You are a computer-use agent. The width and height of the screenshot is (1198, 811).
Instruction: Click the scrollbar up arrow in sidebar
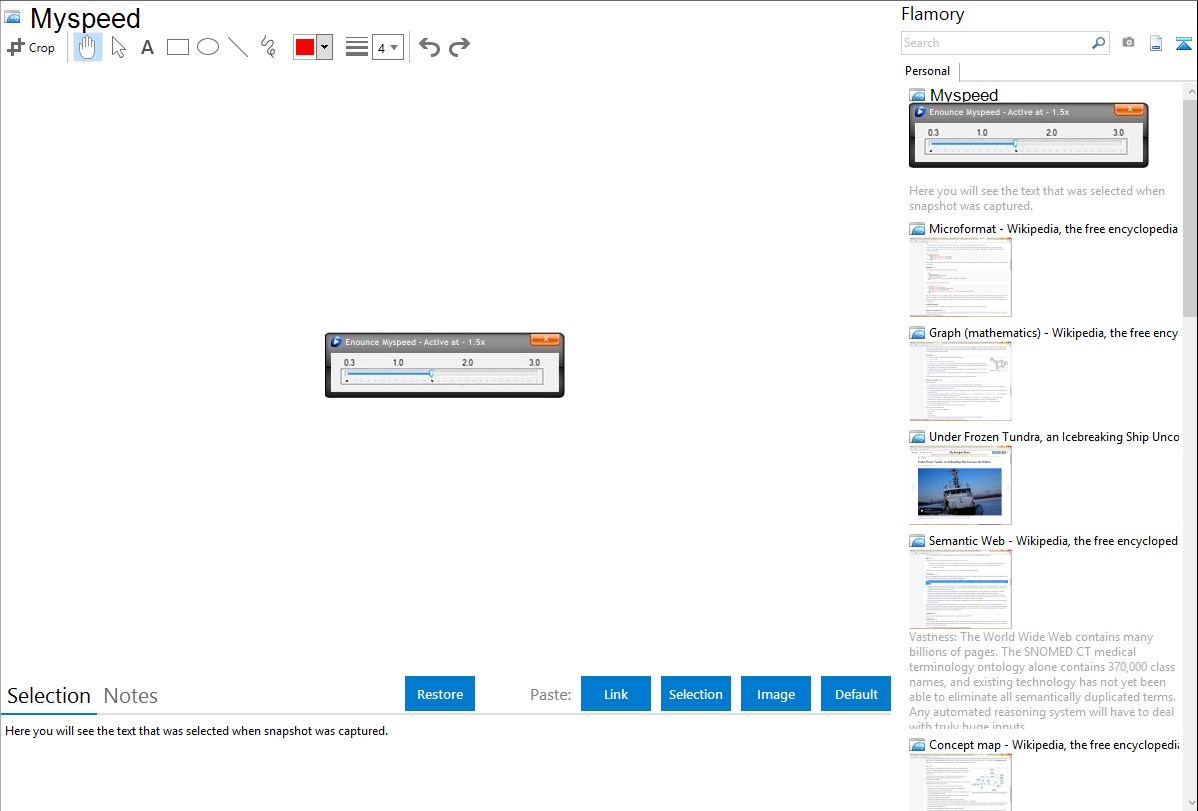[1190, 91]
